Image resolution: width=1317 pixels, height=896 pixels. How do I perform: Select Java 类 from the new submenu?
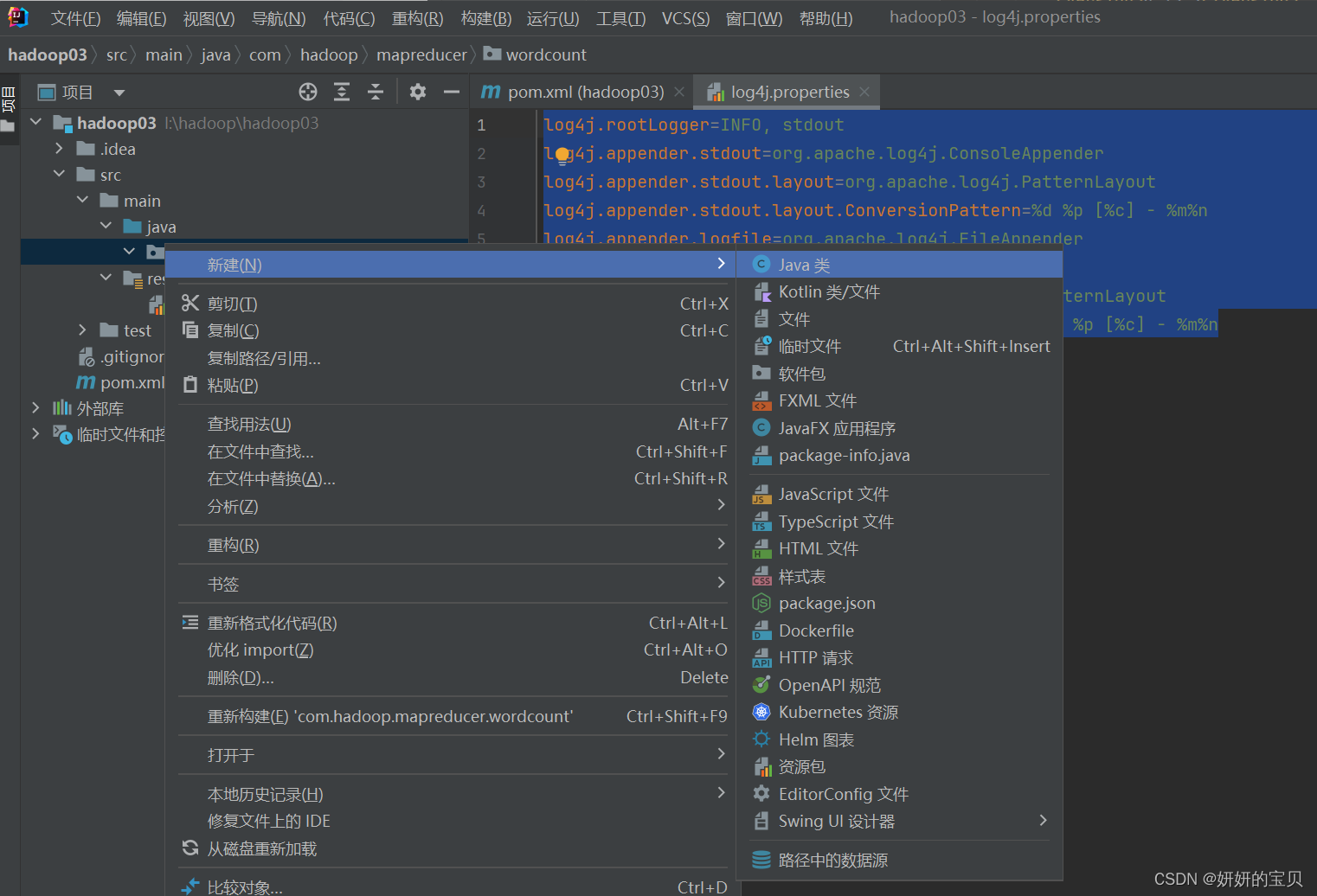click(804, 265)
